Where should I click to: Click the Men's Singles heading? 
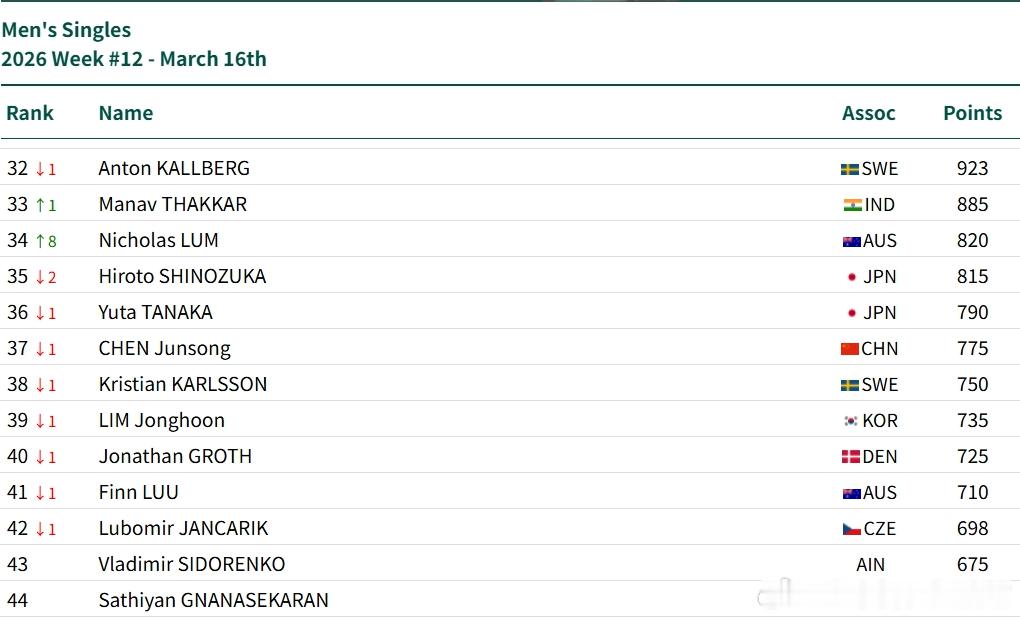[x=66, y=30]
